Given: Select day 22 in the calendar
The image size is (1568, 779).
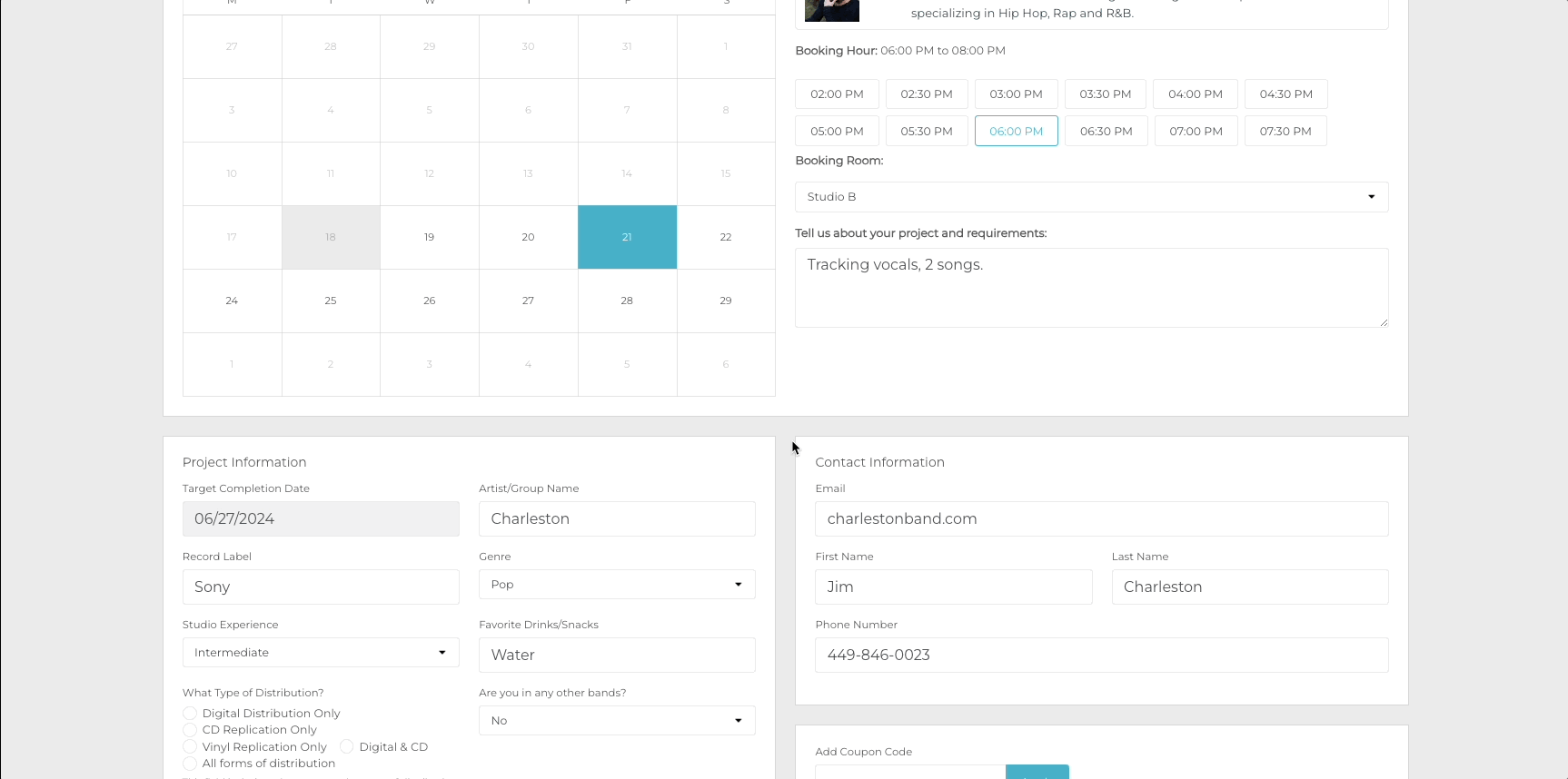Looking at the screenshot, I should pyautogui.click(x=726, y=238).
